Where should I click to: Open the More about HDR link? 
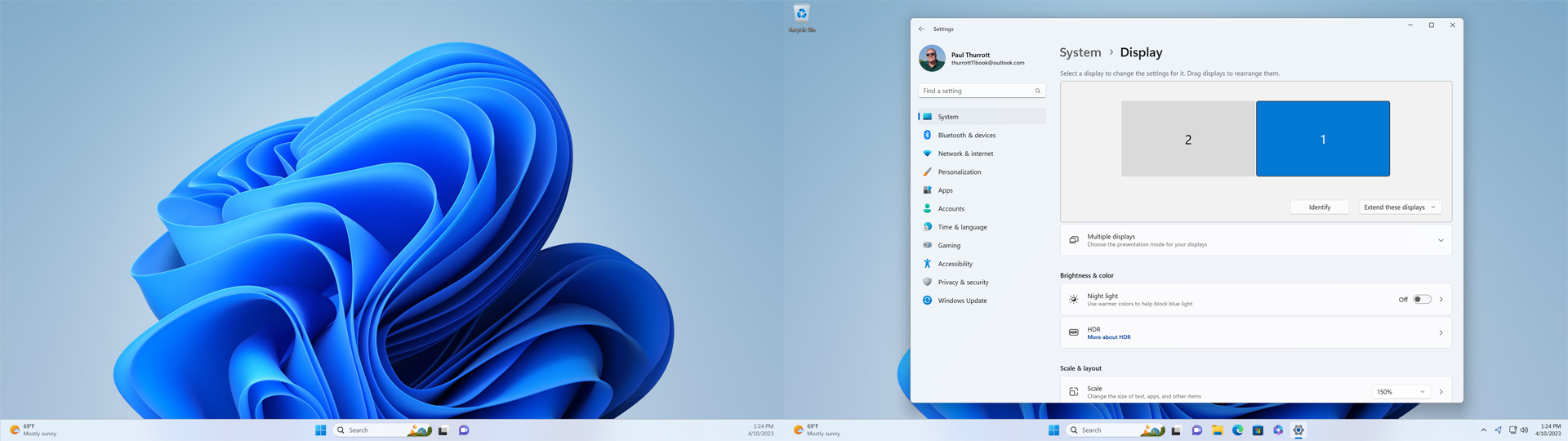point(1108,337)
